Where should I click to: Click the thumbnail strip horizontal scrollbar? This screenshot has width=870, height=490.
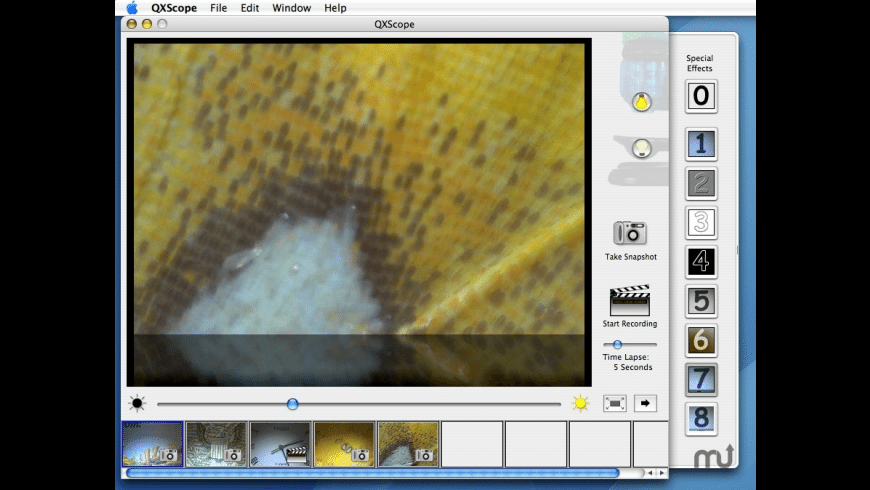[372, 473]
